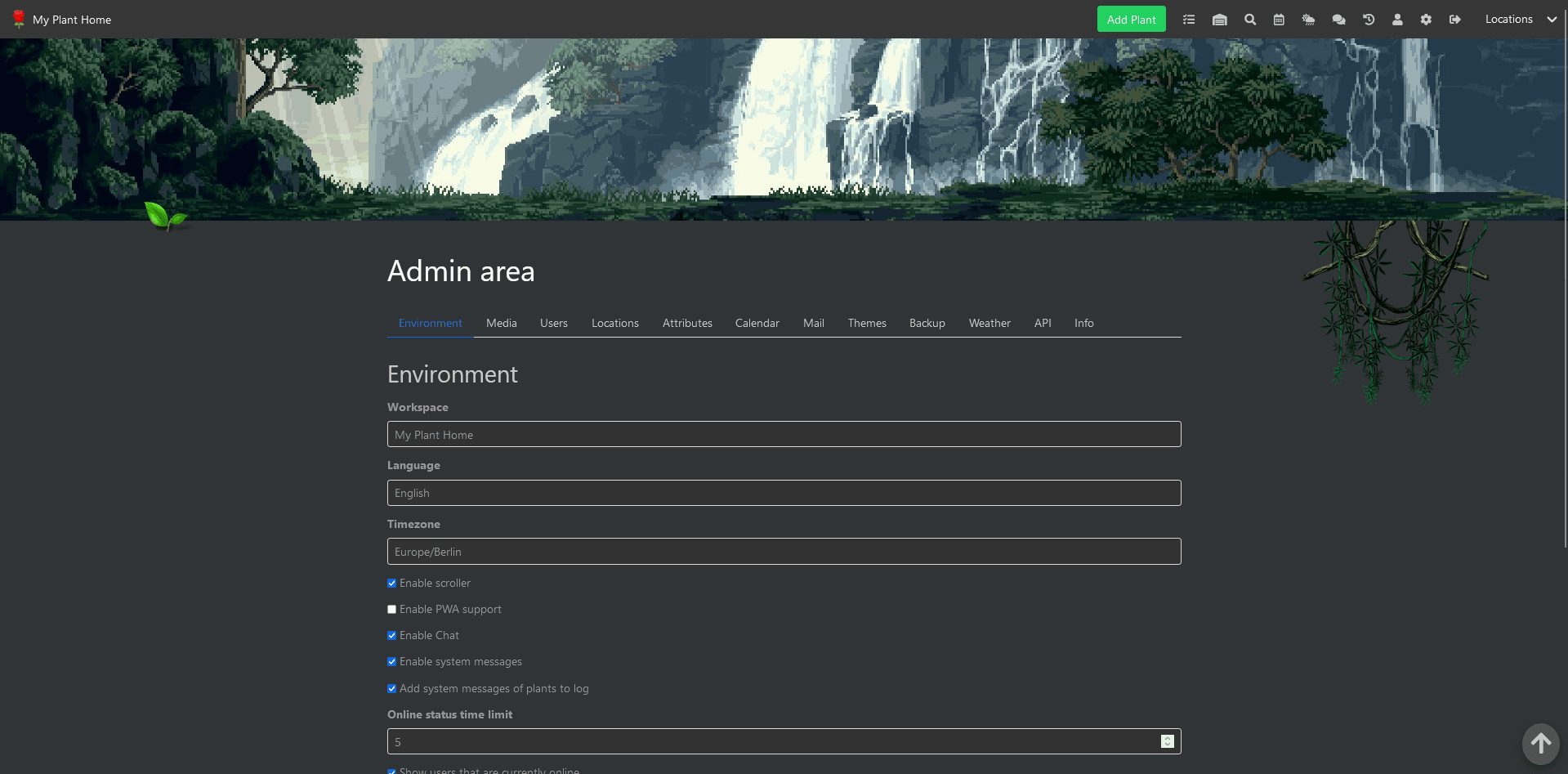The width and height of the screenshot is (1568, 774).
Task: Open the tasks checklist icon
Action: pos(1189,20)
